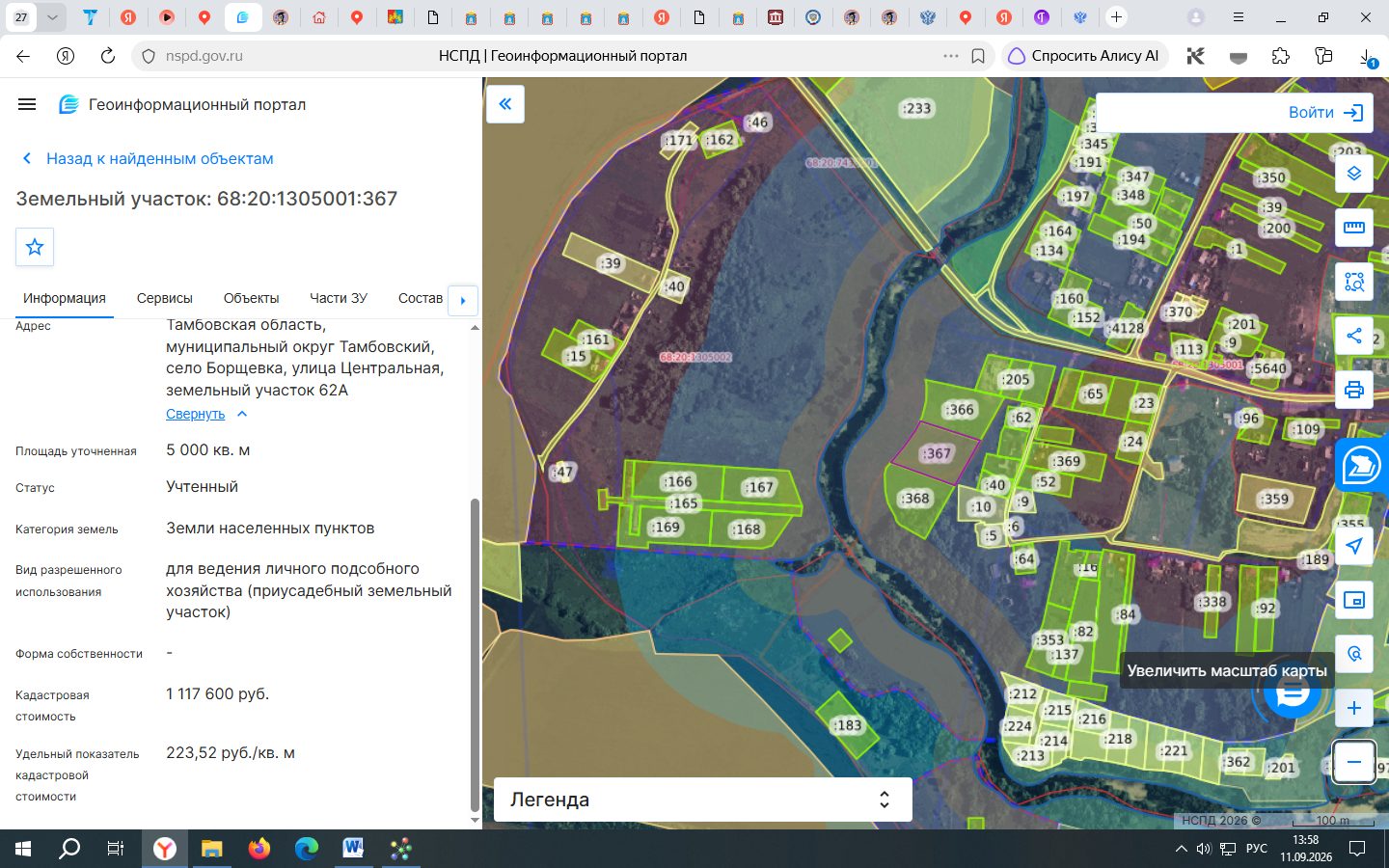Open Microsoft Word from the taskbar
This screenshot has width=1389, height=868.
pyautogui.click(x=353, y=849)
